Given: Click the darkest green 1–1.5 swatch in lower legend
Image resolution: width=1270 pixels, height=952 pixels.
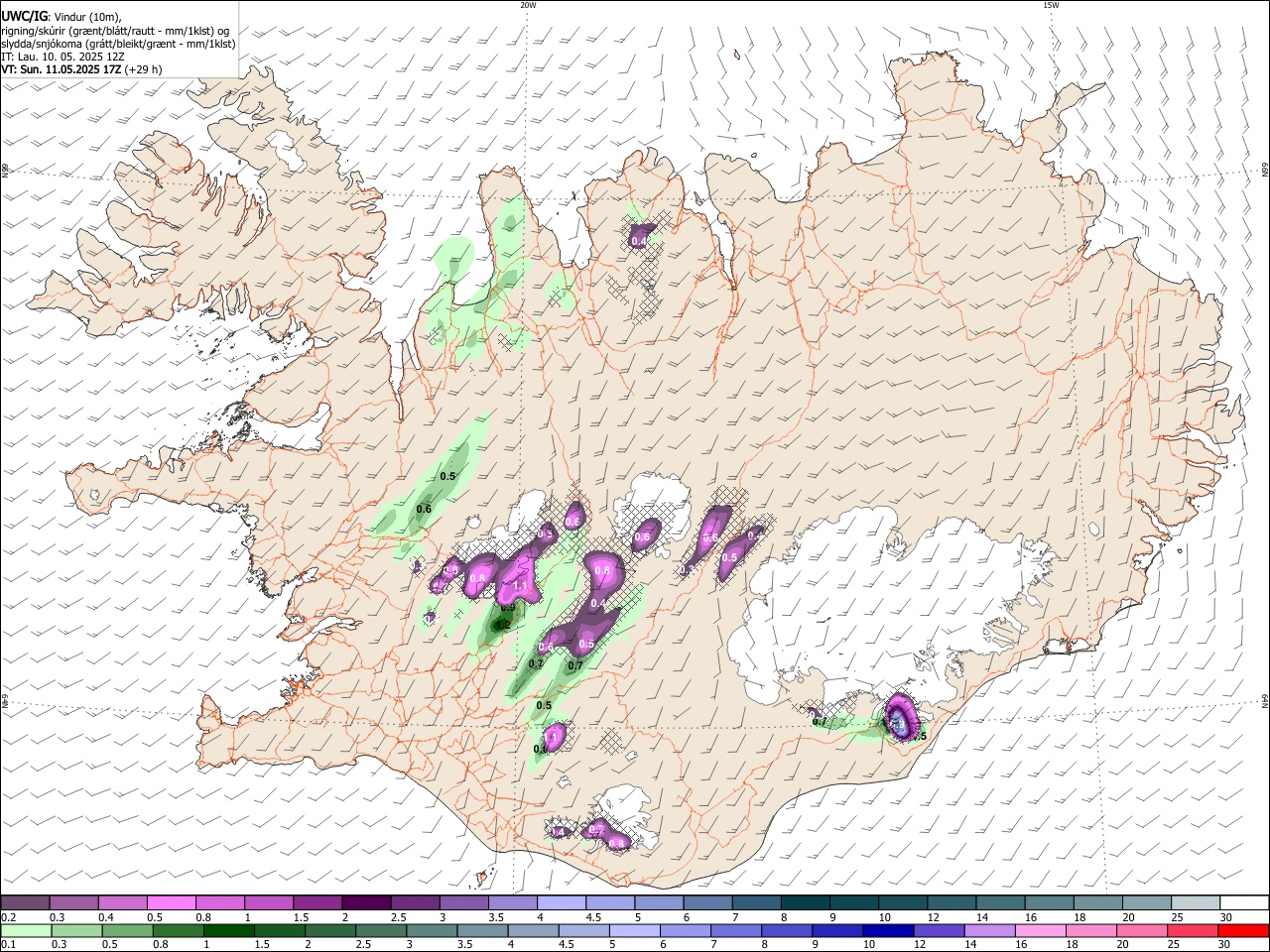Looking at the screenshot, I should click(x=229, y=930).
